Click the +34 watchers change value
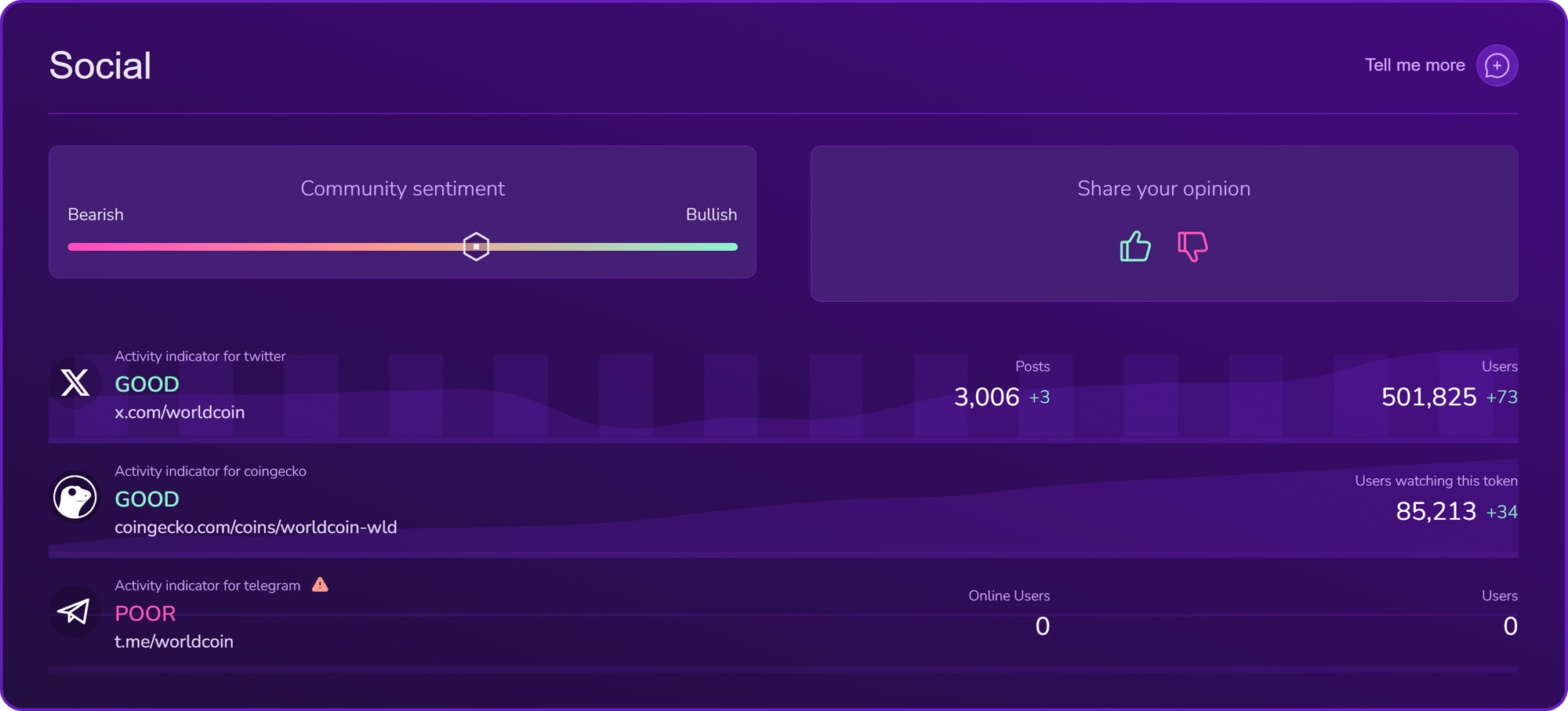 pyautogui.click(x=1501, y=512)
